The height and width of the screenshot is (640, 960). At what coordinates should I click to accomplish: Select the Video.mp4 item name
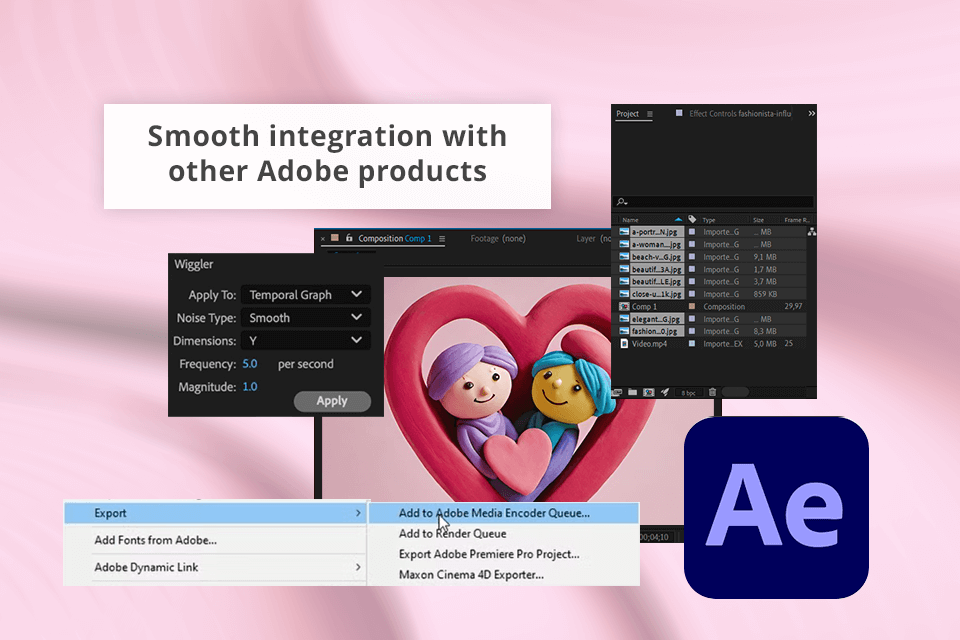pos(649,344)
